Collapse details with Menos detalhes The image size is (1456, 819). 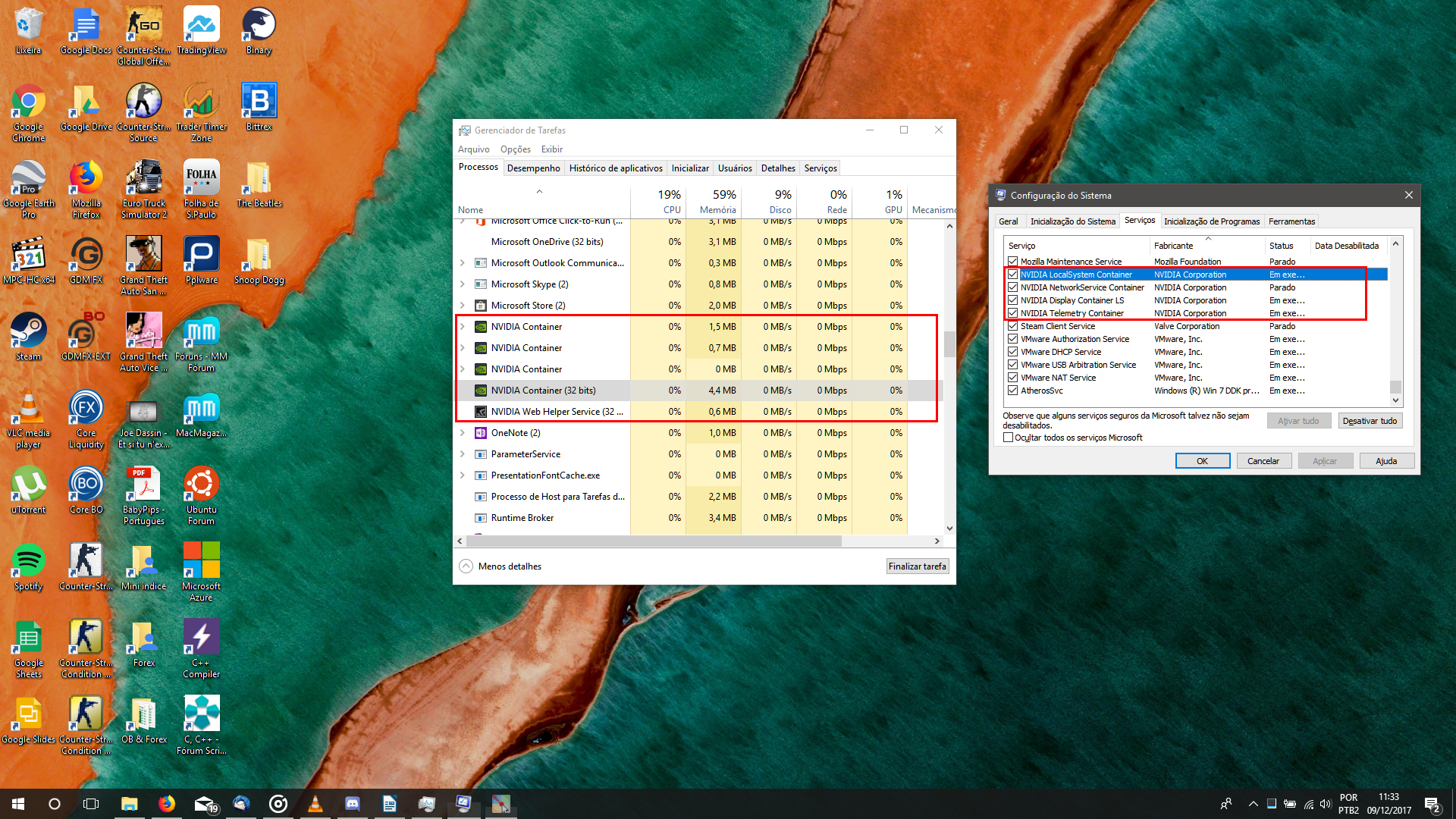[x=500, y=566]
